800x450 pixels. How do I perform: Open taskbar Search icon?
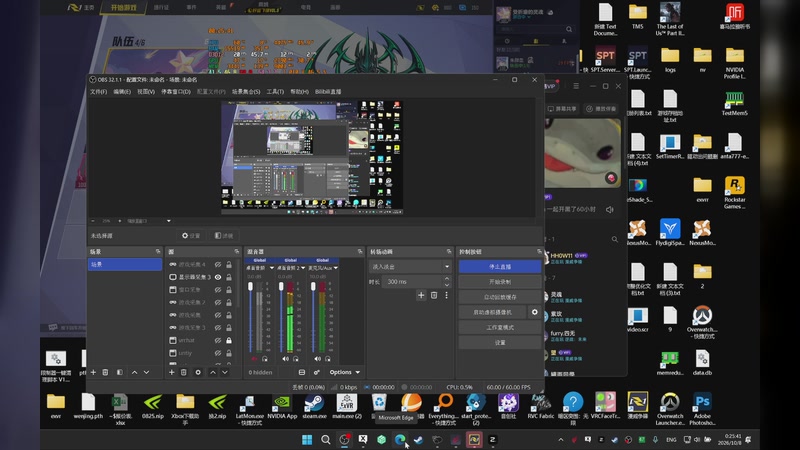[326, 439]
